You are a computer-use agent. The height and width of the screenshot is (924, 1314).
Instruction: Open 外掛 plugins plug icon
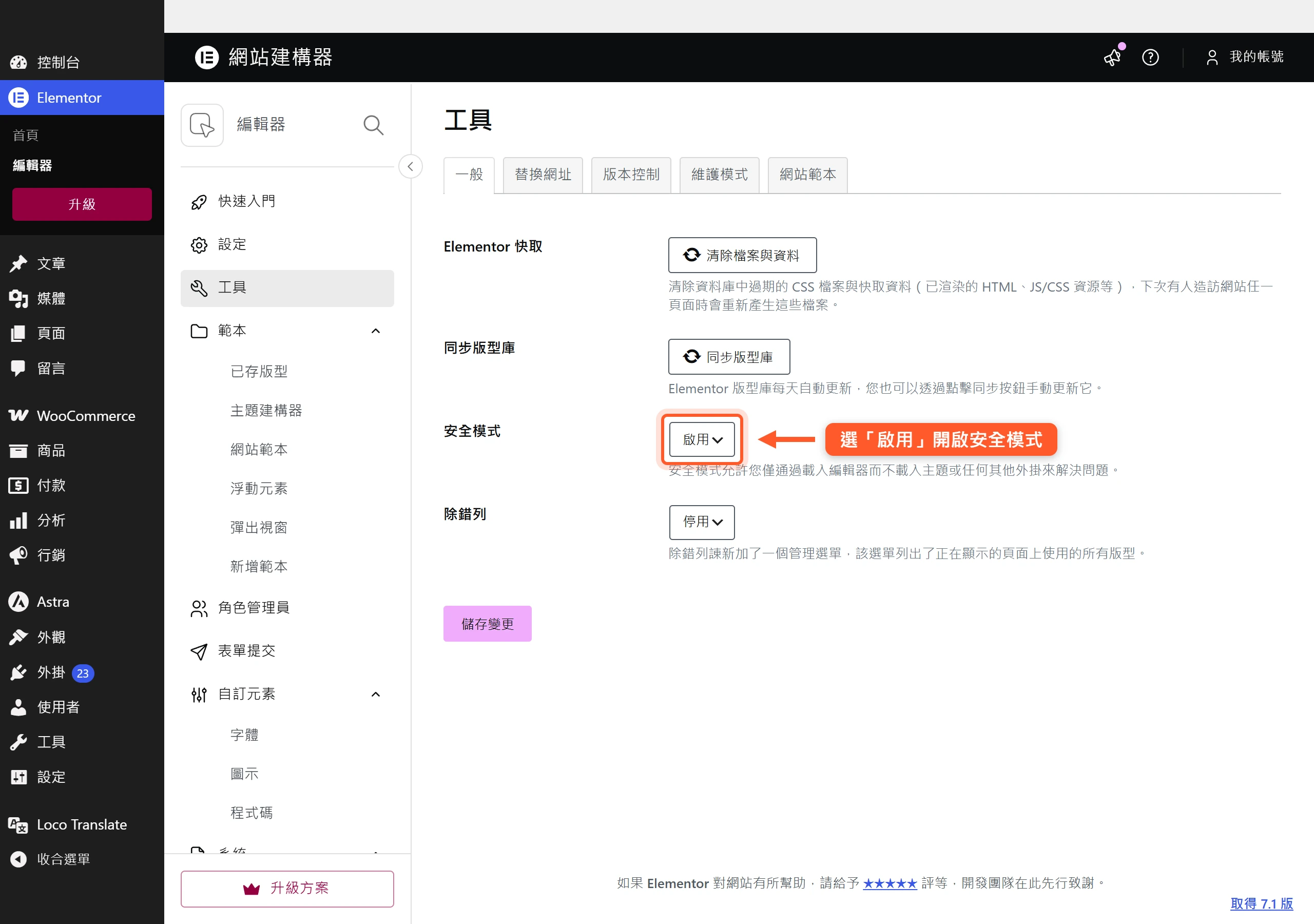pyautogui.click(x=18, y=672)
